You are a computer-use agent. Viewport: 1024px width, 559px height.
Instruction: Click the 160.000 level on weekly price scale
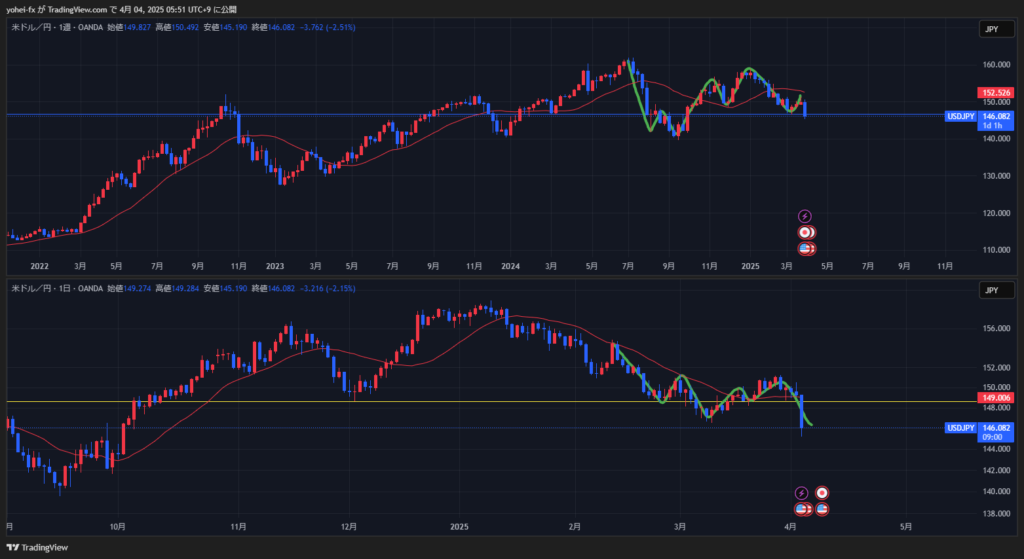pos(995,65)
